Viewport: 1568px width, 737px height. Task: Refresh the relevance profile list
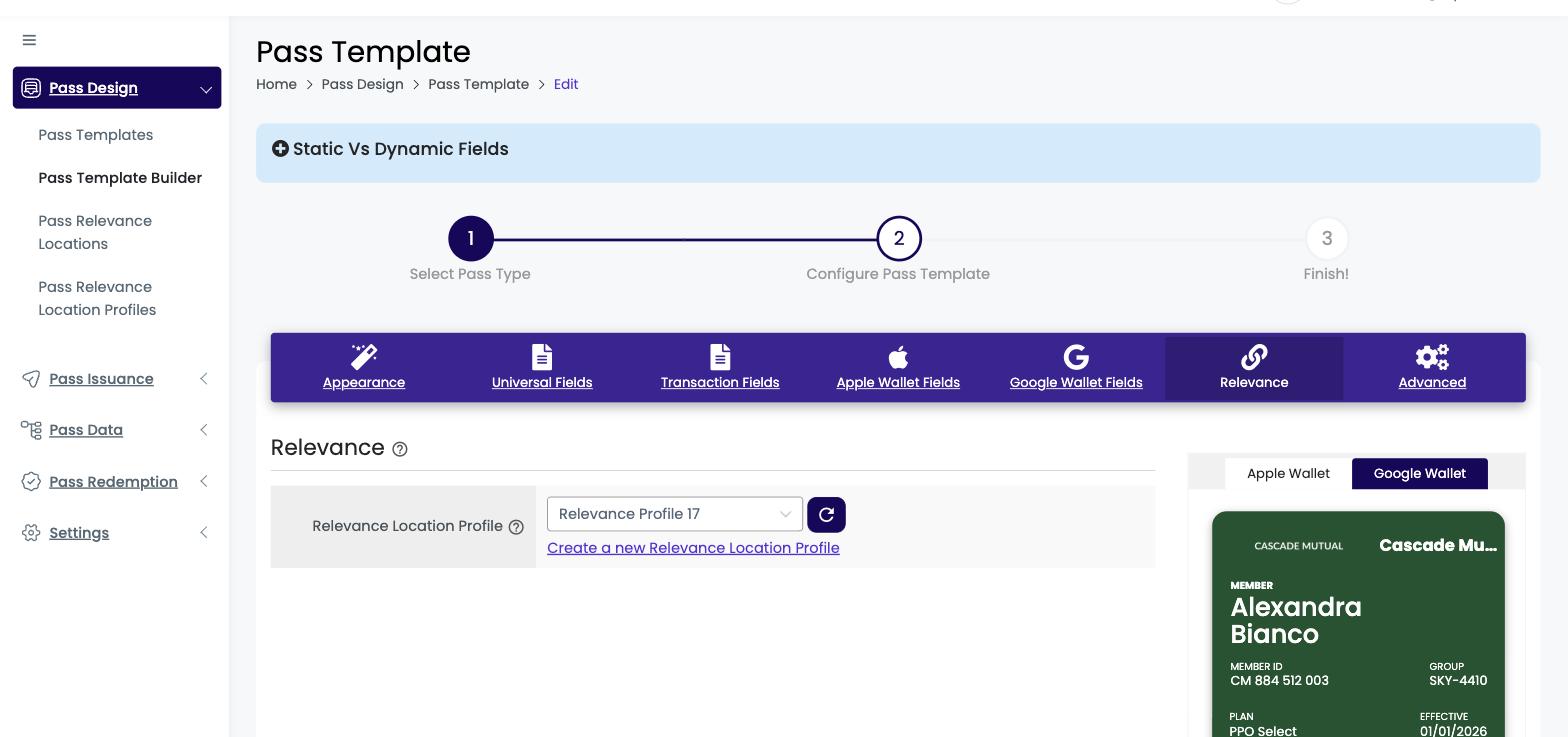coord(826,514)
